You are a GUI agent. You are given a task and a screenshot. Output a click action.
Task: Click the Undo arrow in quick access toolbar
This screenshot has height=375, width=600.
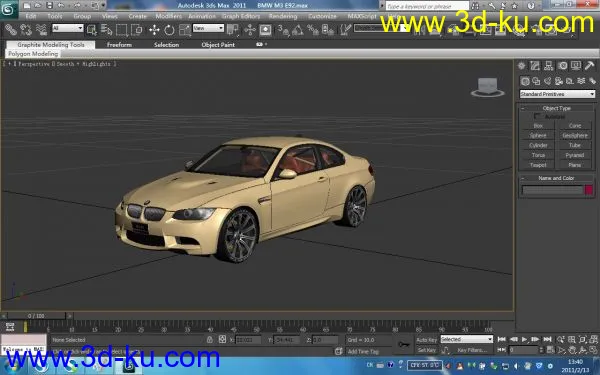tap(61, 5)
